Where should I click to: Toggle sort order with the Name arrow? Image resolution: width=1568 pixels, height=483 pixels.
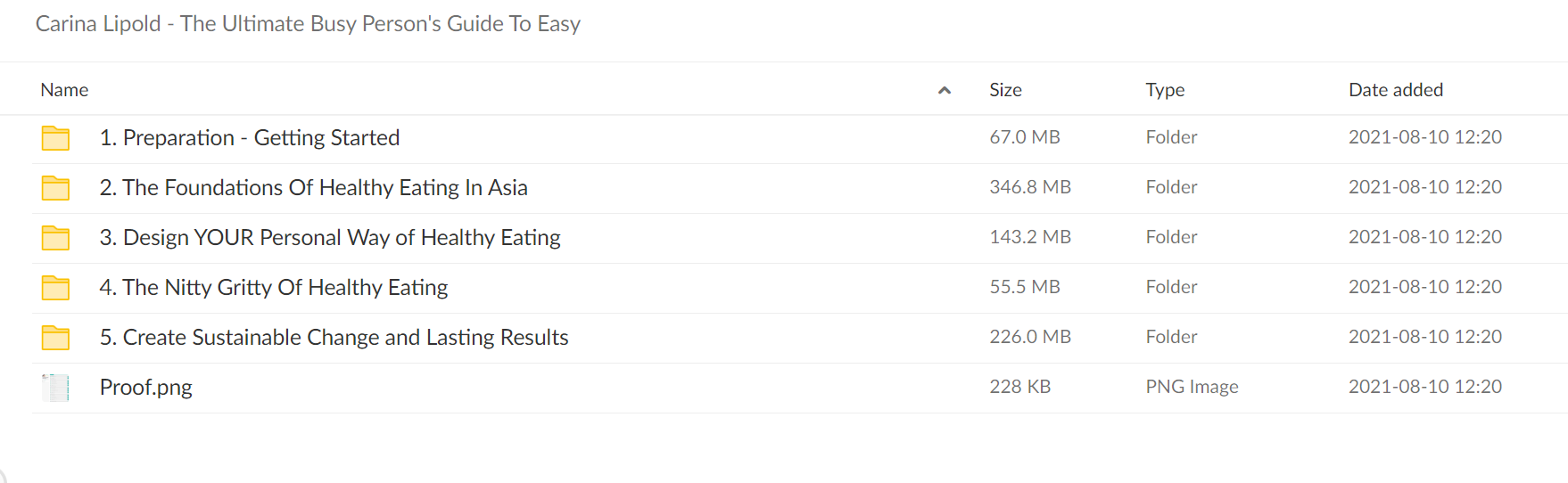coord(945,90)
